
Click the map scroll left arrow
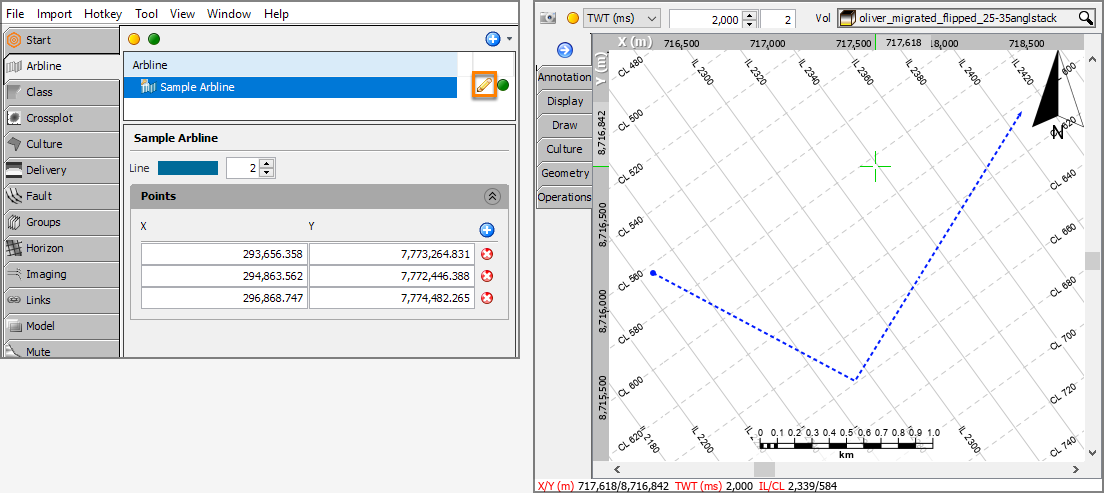click(617, 469)
